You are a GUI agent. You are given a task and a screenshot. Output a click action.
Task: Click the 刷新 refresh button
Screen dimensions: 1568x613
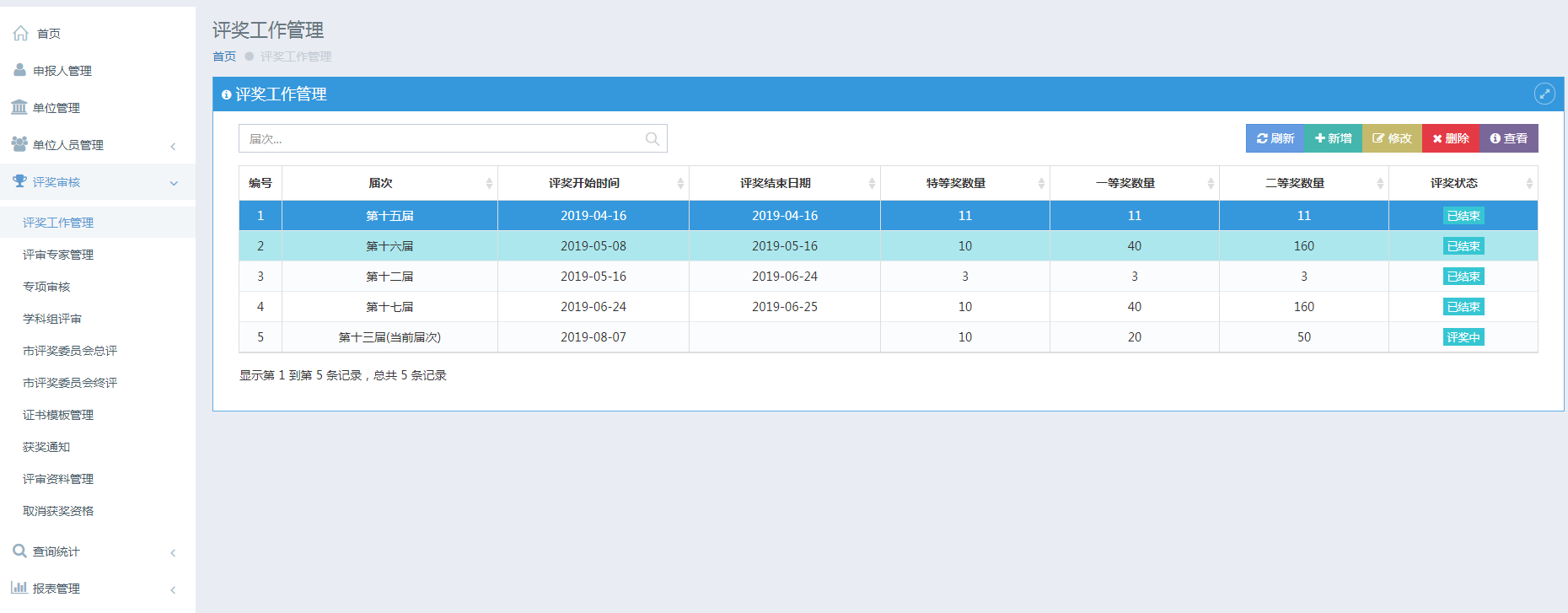pos(1275,138)
